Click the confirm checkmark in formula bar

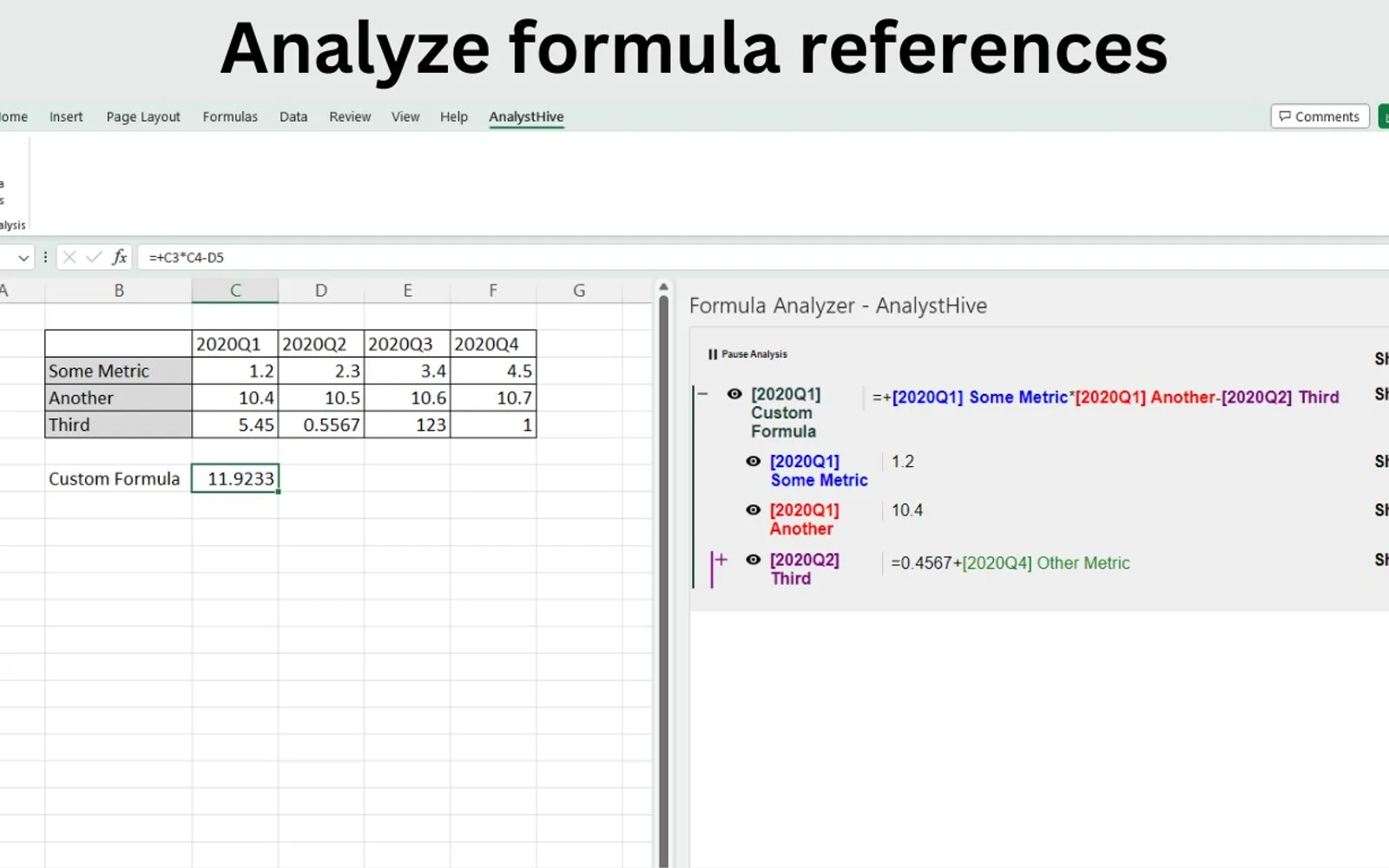[x=94, y=257]
